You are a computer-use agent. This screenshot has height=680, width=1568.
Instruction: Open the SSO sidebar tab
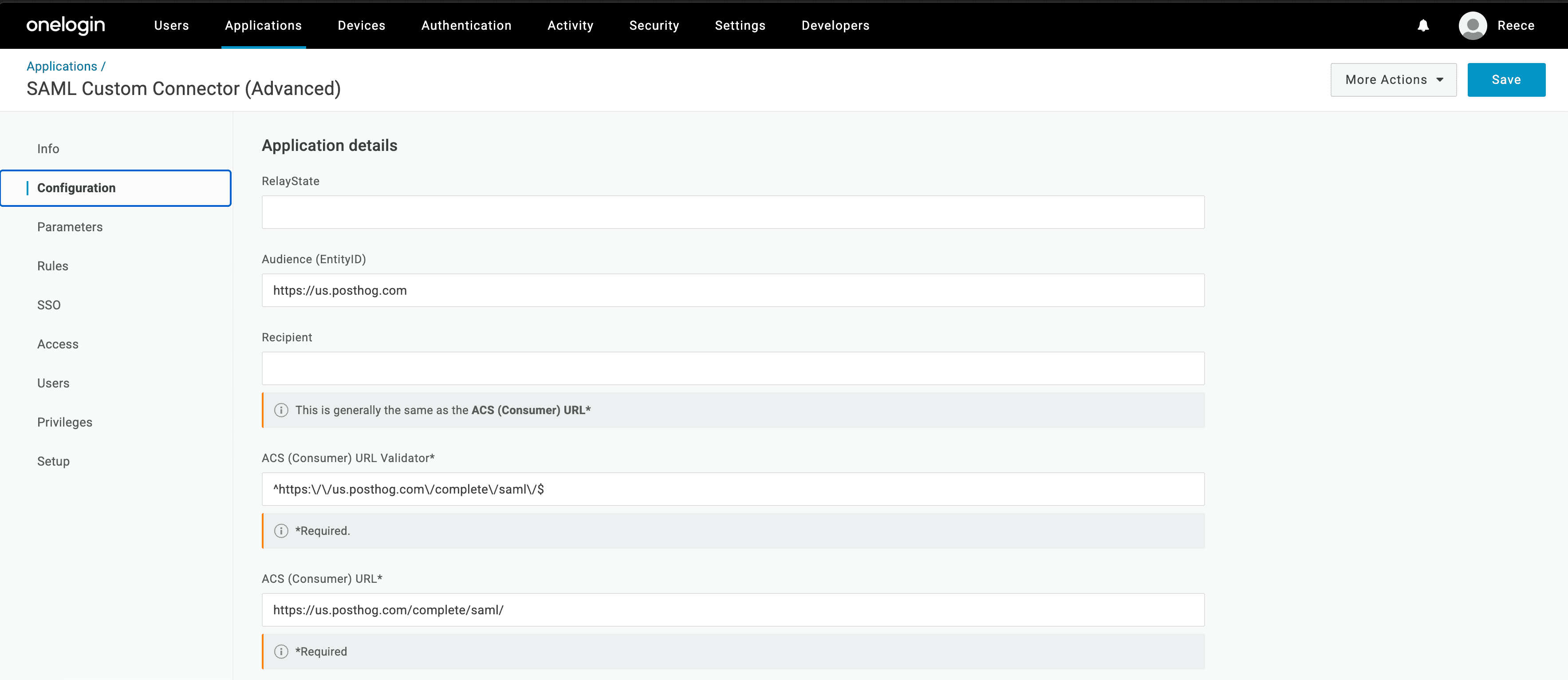49,305
